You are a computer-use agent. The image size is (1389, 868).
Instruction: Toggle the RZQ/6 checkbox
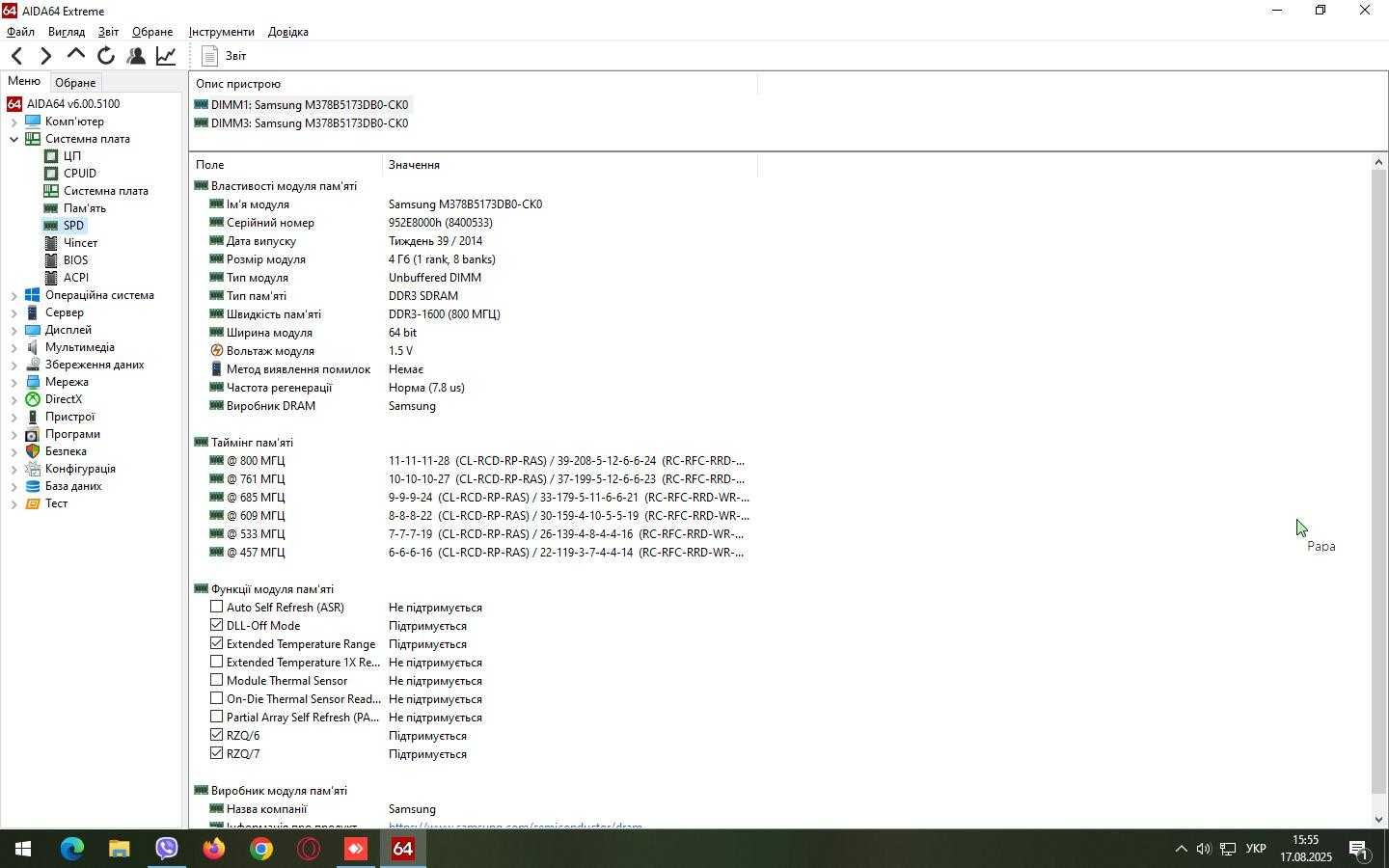pyautogui.click(x=216, y=735)
